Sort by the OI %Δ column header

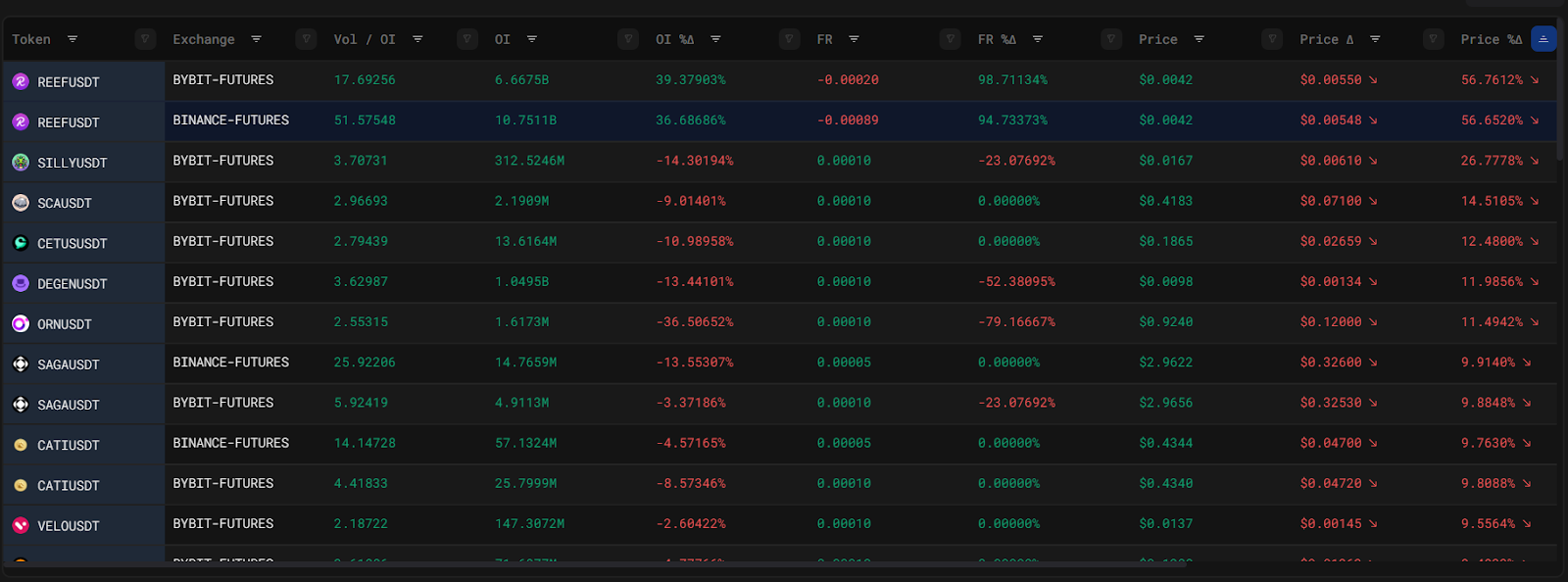[x=675, y=39]
